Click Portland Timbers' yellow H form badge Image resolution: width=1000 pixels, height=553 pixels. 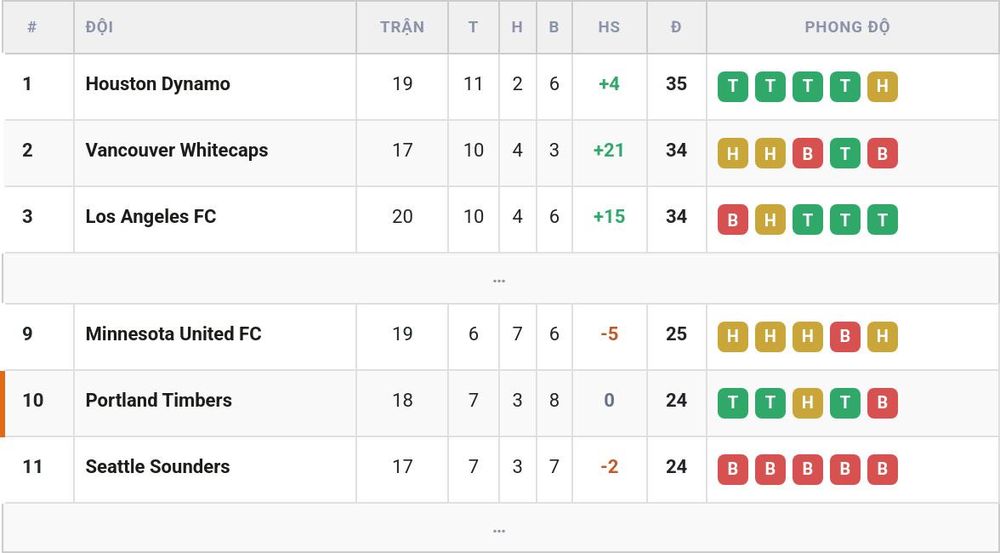click(x=807, y=403)
